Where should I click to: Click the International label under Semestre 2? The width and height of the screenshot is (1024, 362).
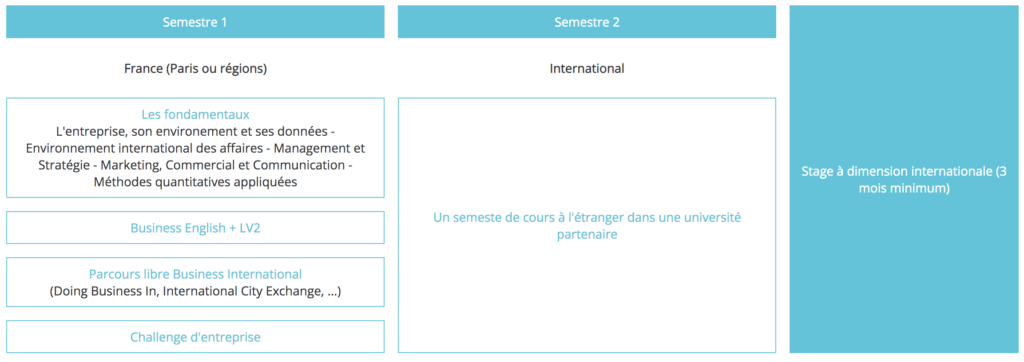coord(586,68)
